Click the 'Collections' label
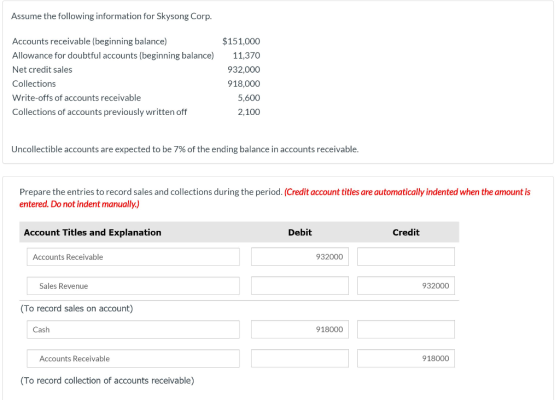 tap(34, 84)
